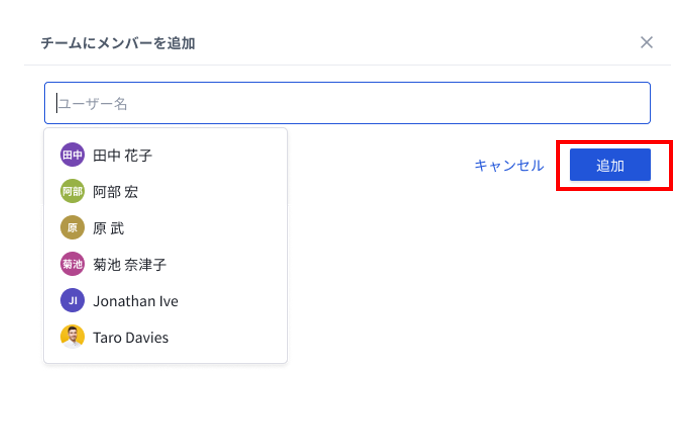This screenshot has width=700, height=439.
Task: Select the Taro Davies name
Action: 131,338
